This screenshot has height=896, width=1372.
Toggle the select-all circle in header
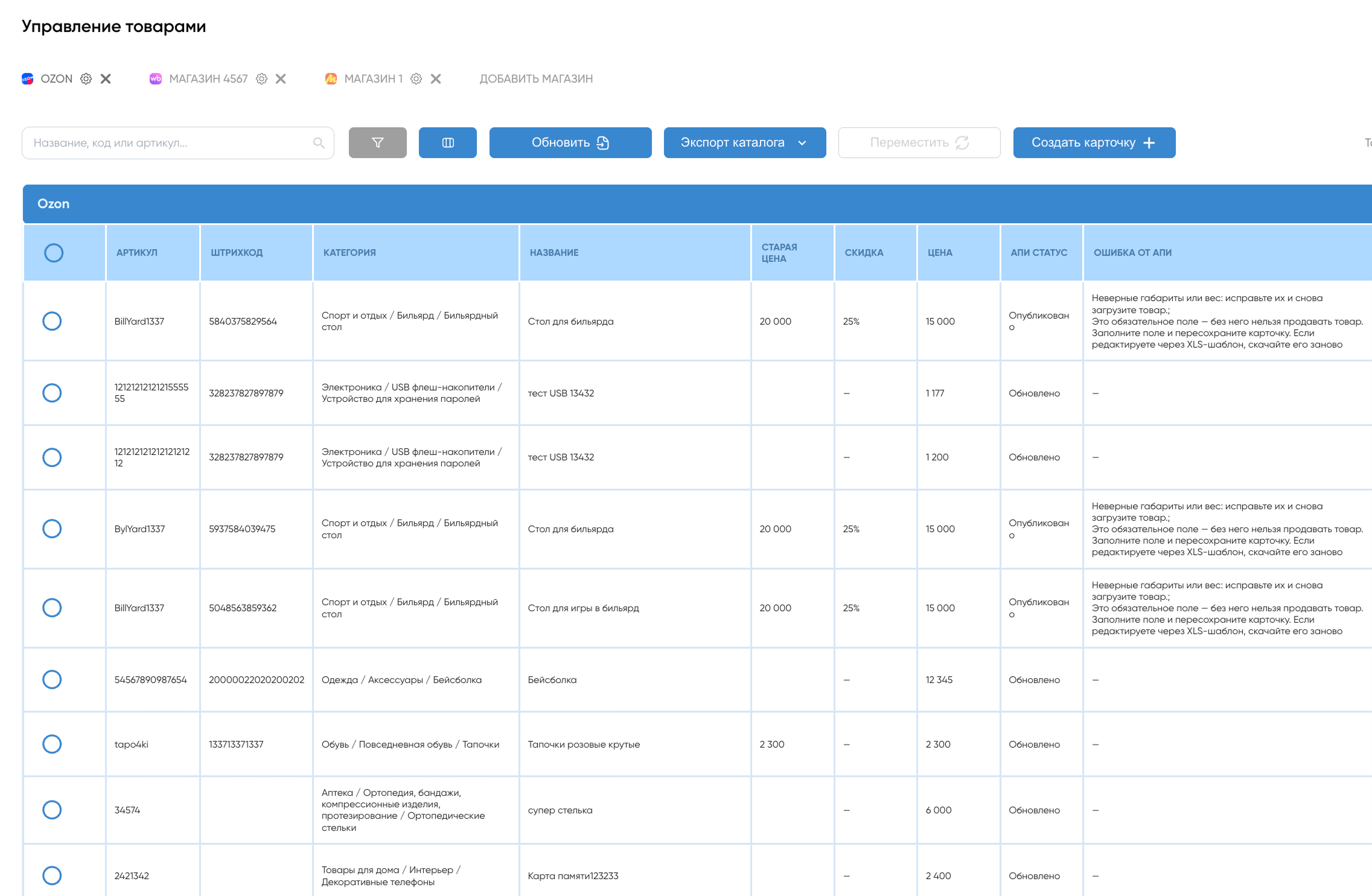(54, 253)
